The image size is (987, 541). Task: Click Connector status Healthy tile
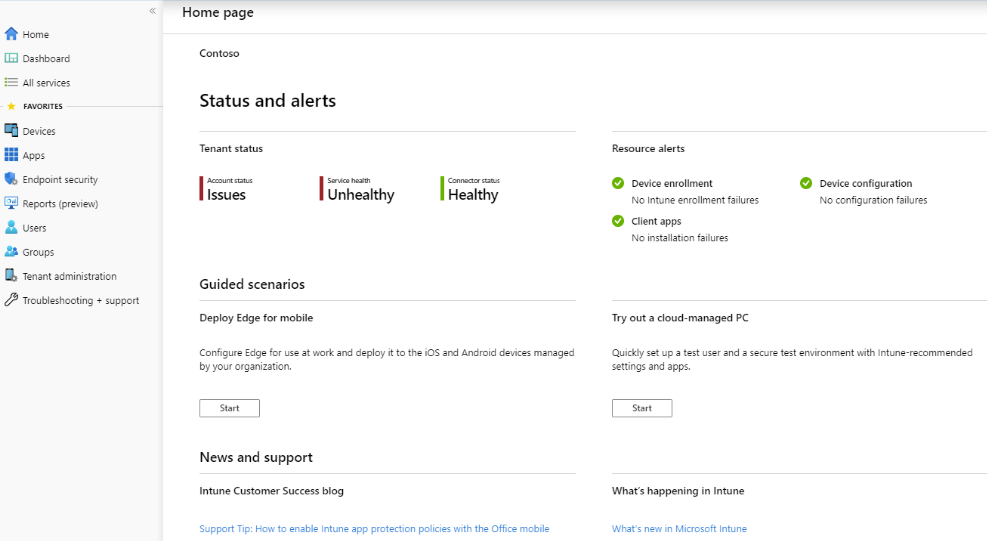coord(470,189)
